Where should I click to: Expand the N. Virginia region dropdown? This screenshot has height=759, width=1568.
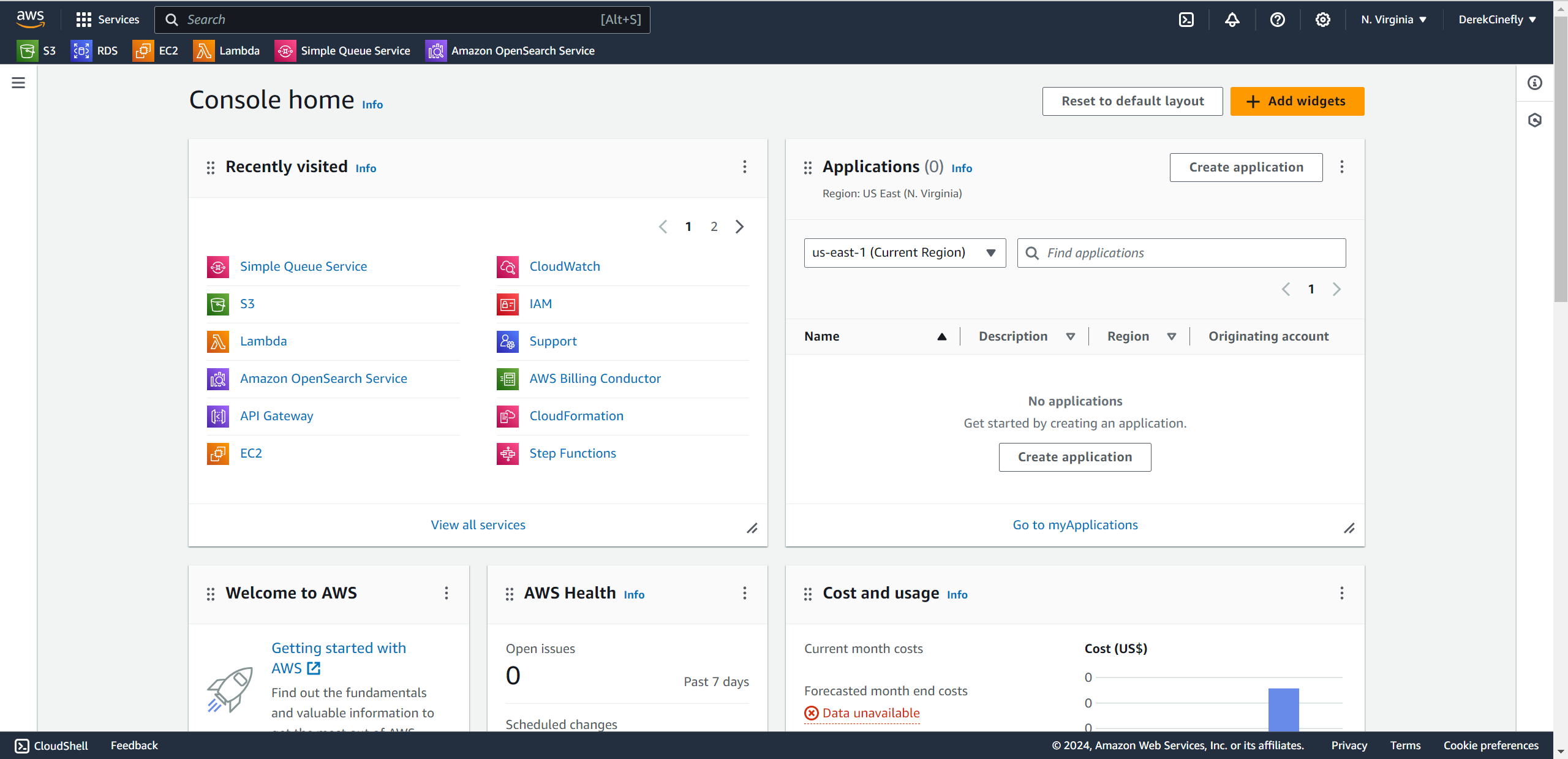coord(1394,20)
